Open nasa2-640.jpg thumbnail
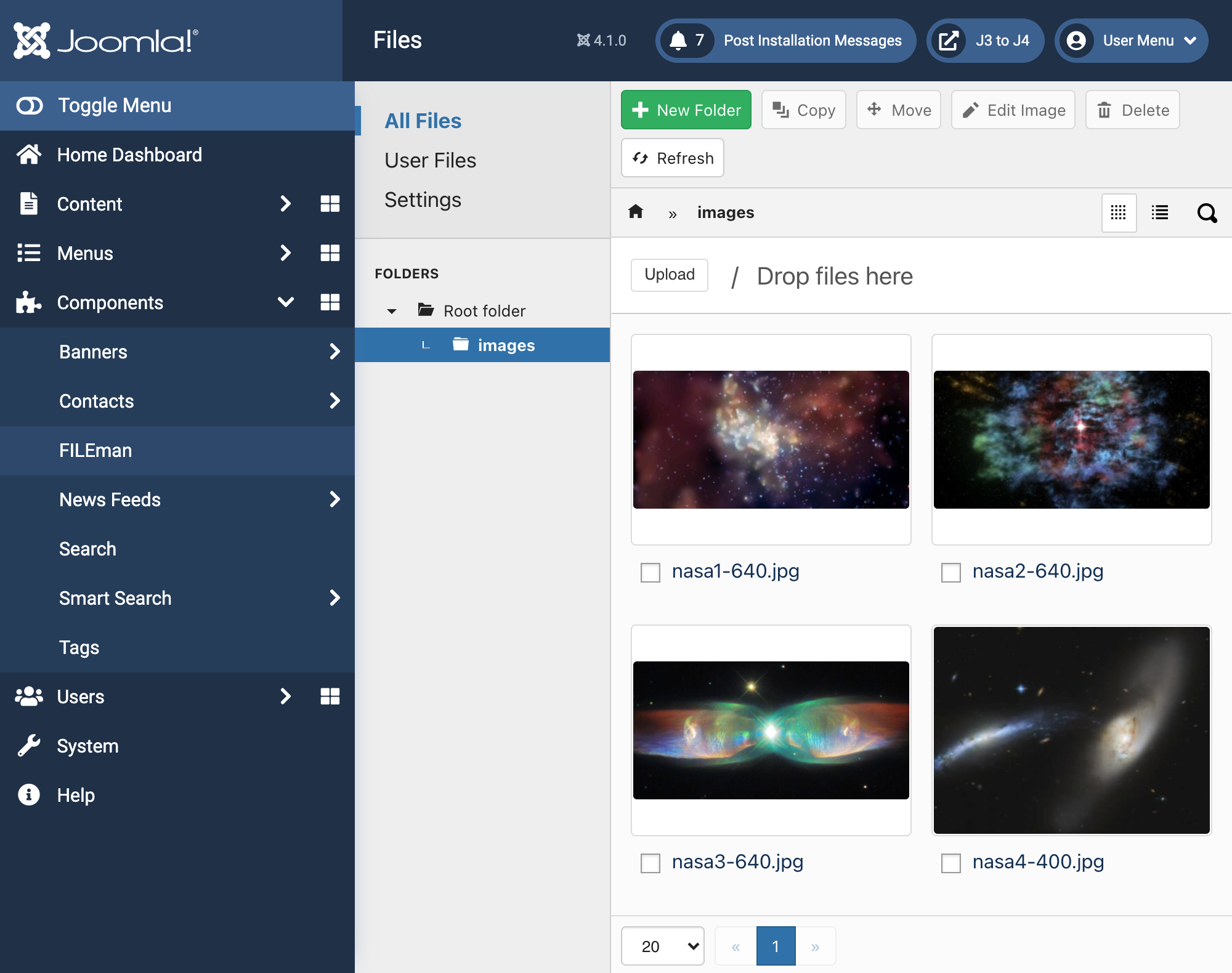 pos(1072,440)
